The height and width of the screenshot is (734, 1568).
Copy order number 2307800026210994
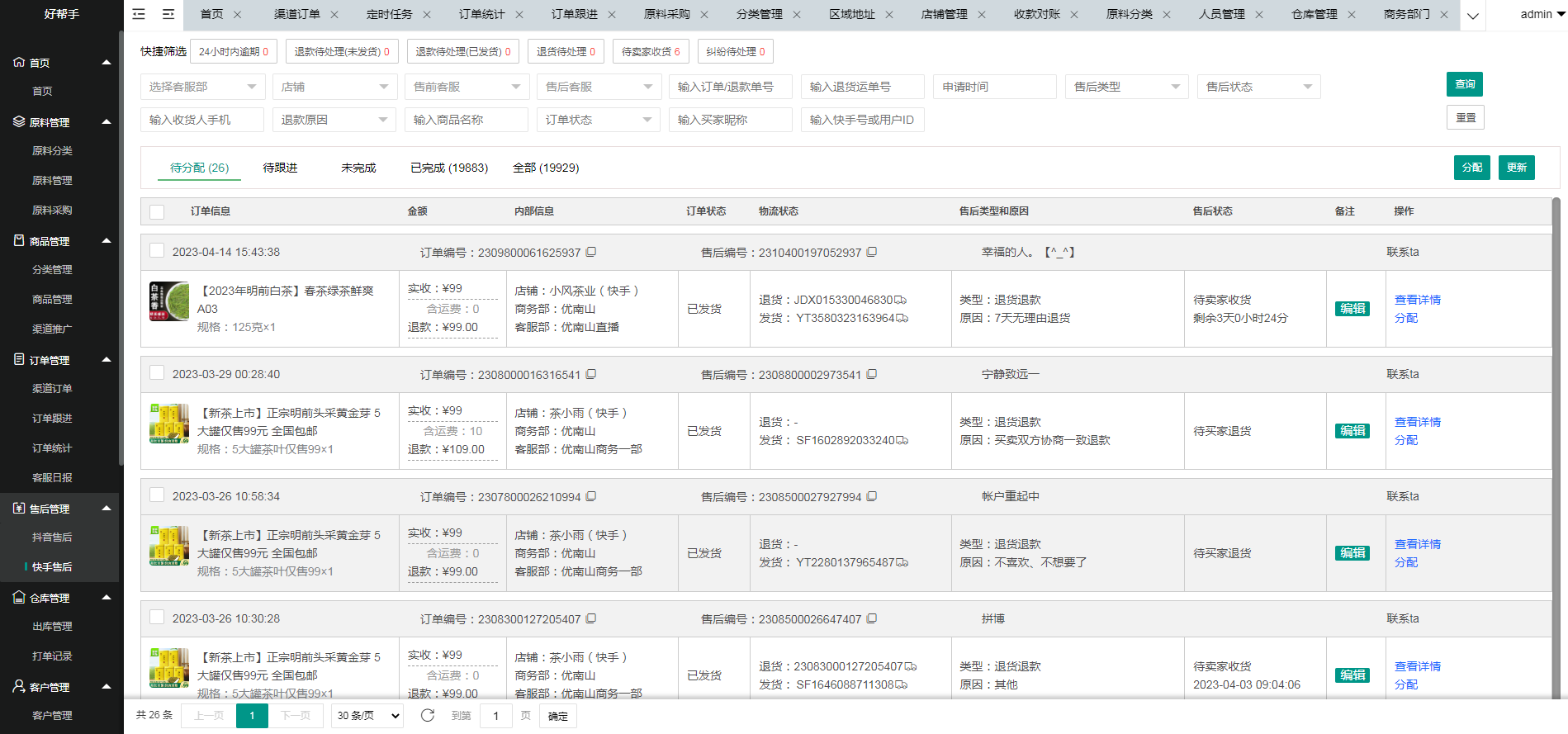pos(591,496)
